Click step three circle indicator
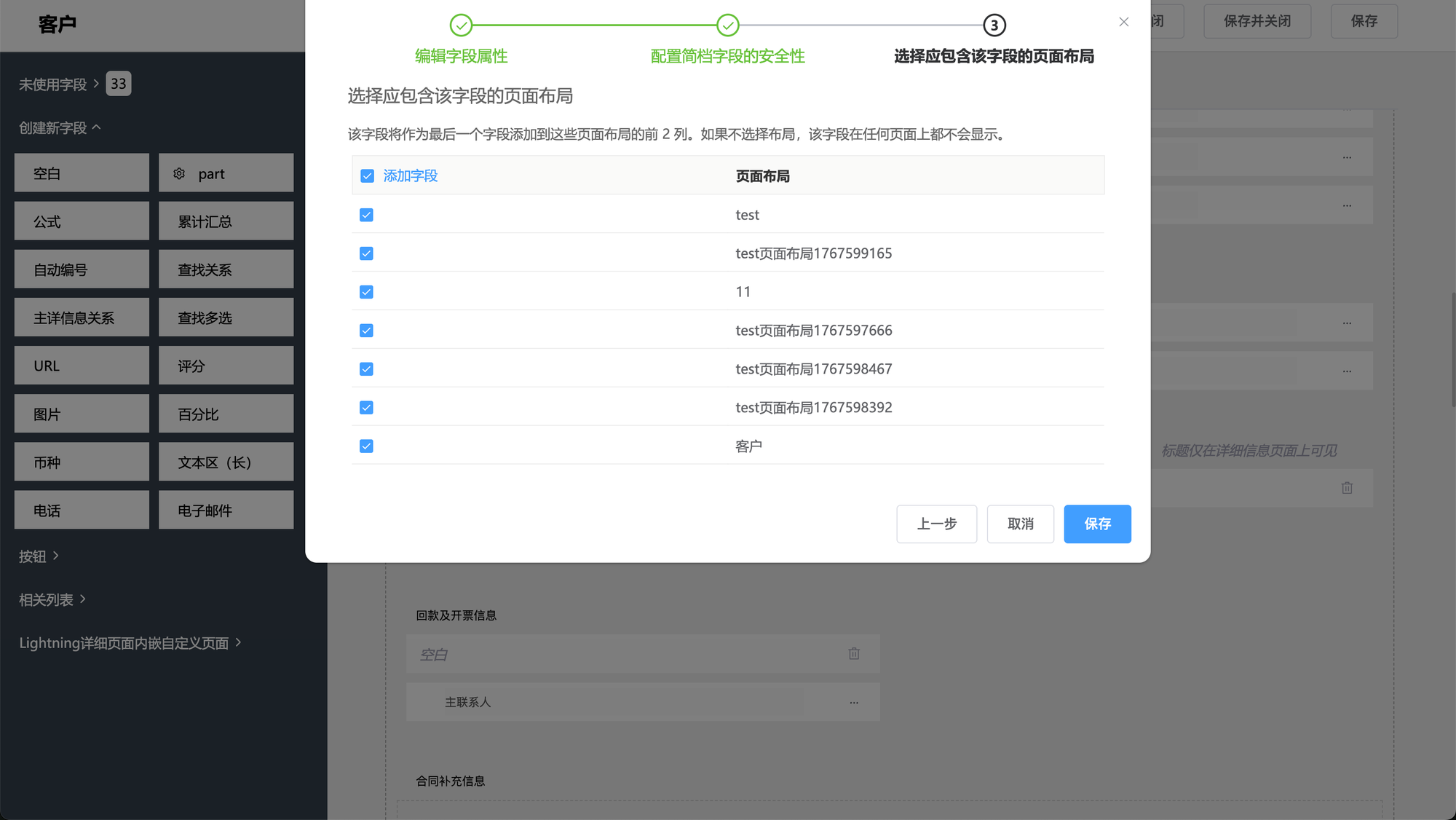 pos(994,25)
